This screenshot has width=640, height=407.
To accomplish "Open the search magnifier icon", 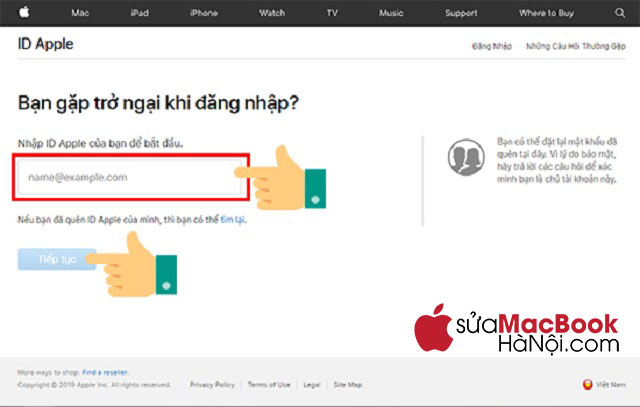I will 620,13.
